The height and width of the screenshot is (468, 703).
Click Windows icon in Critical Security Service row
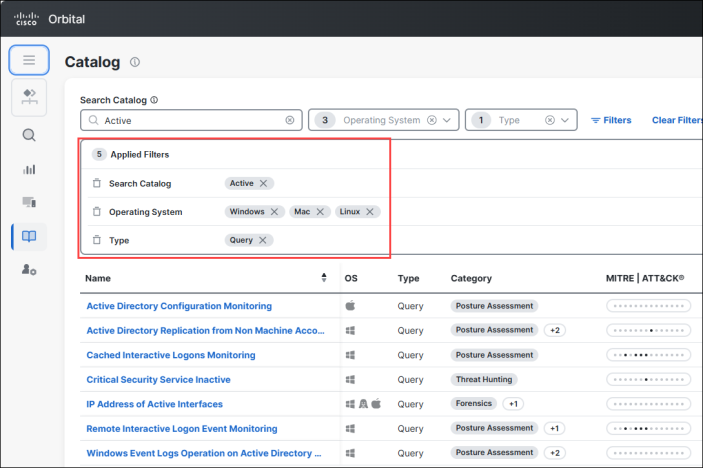pyautogui.click(x=351, y=380)
